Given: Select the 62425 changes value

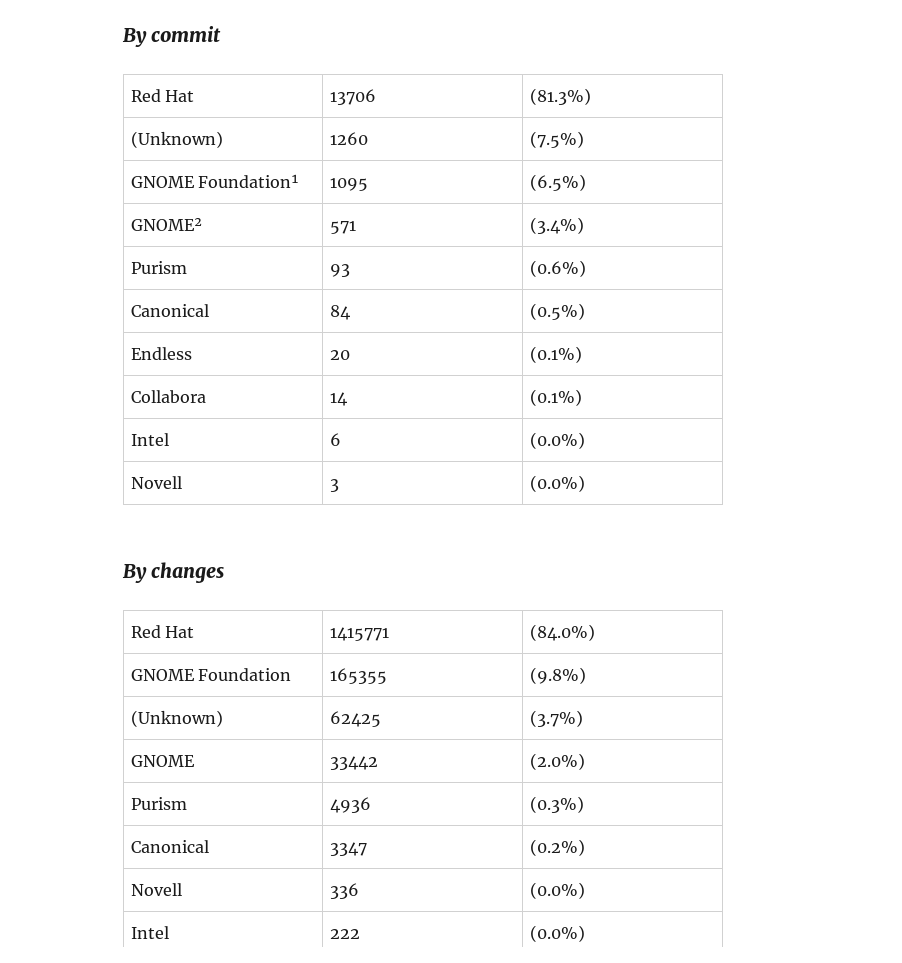Looking at the screenshot, I should click(355, 718).
